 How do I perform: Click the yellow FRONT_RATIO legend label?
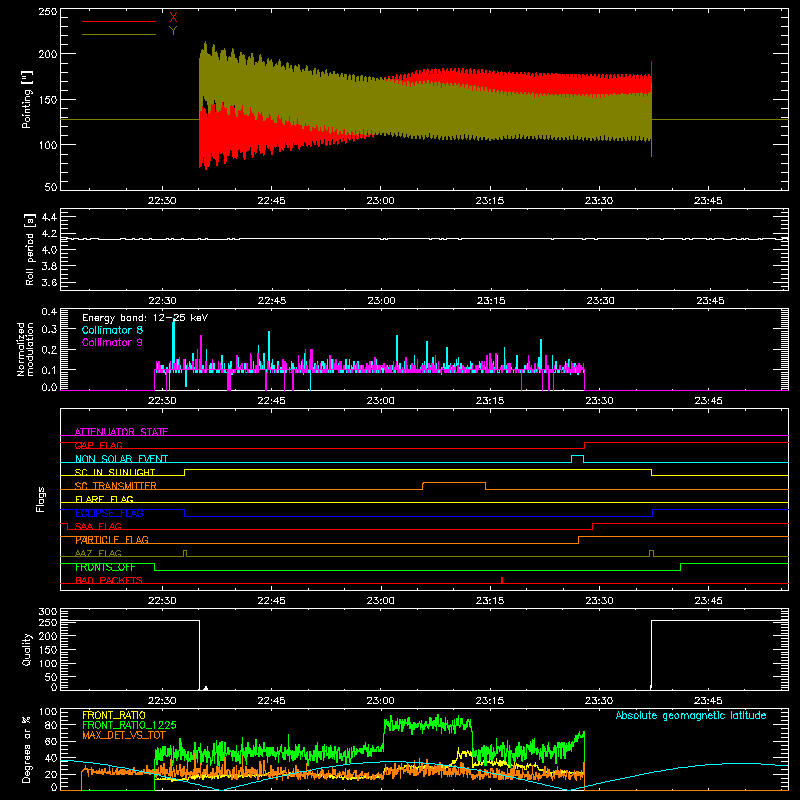pyautogui.click(x=114, y=715)
